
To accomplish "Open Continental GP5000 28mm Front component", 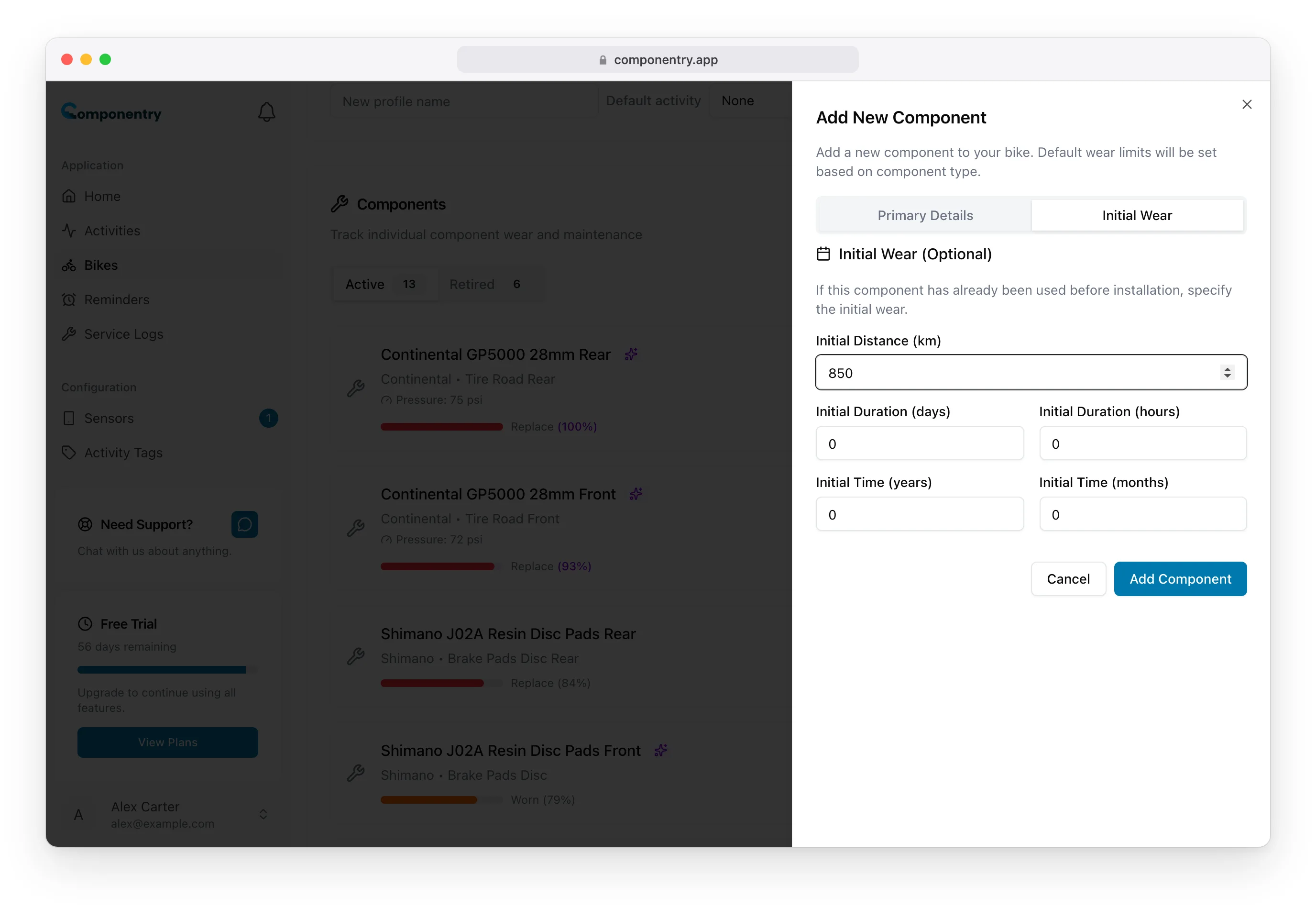I will pyautogui.click(x=498, y=494).
